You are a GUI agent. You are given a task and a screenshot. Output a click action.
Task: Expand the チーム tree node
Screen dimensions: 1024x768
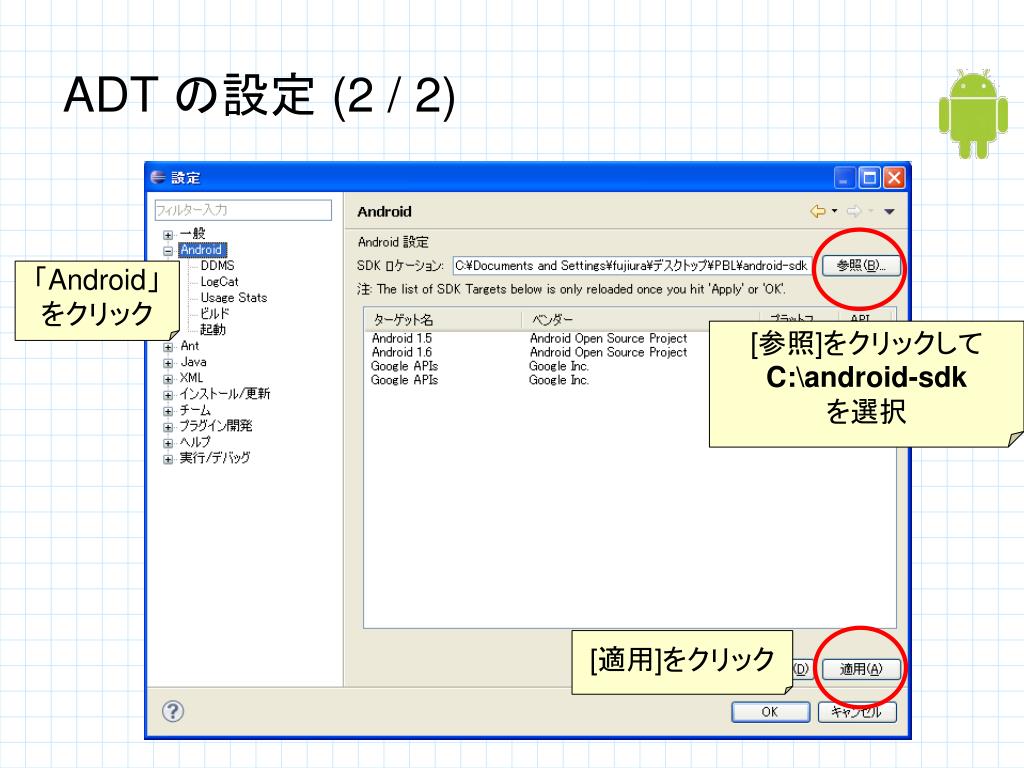click(x=168, y=411)
